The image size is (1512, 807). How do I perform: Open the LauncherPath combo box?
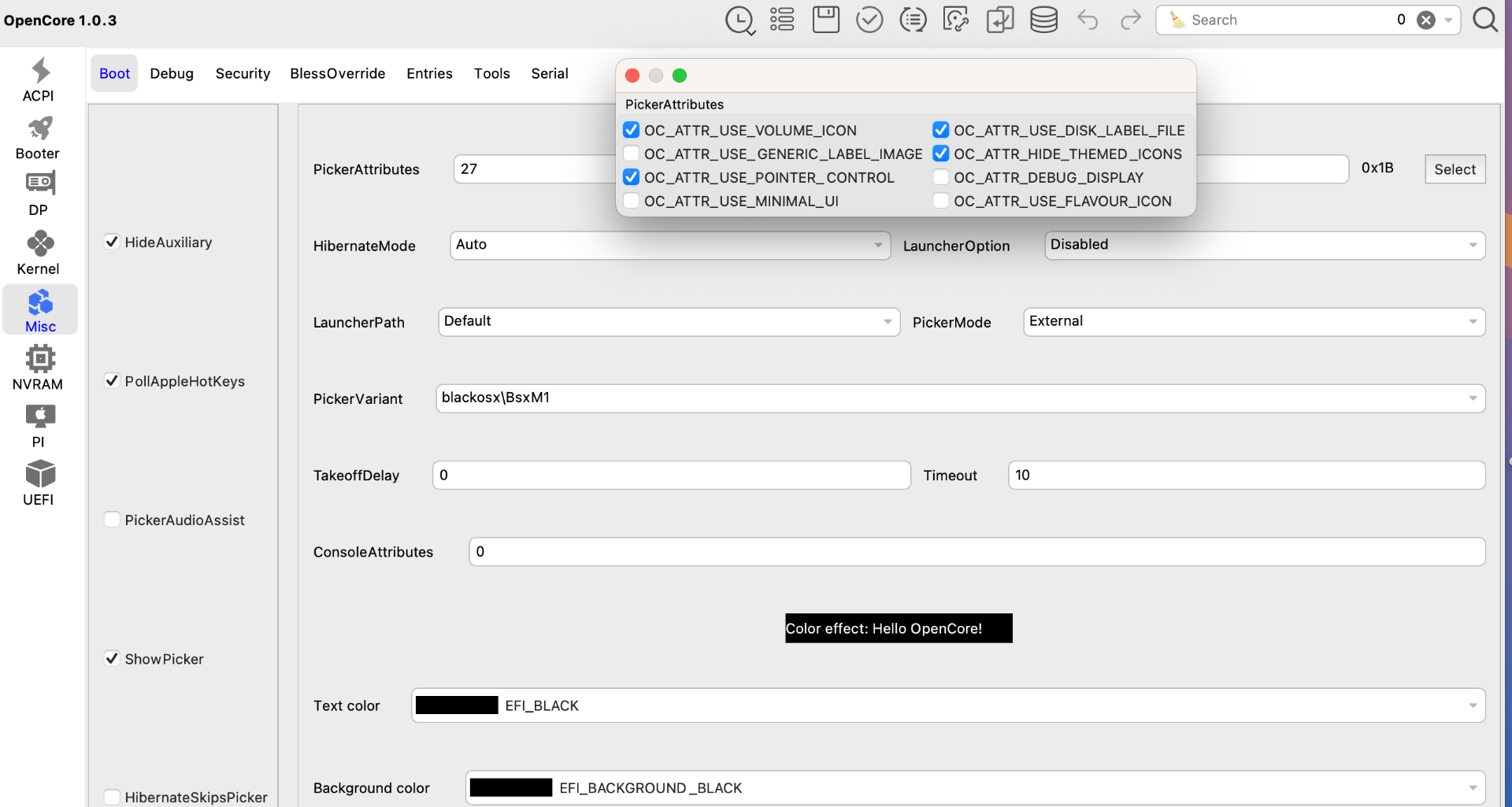click(x=669, y=321)
